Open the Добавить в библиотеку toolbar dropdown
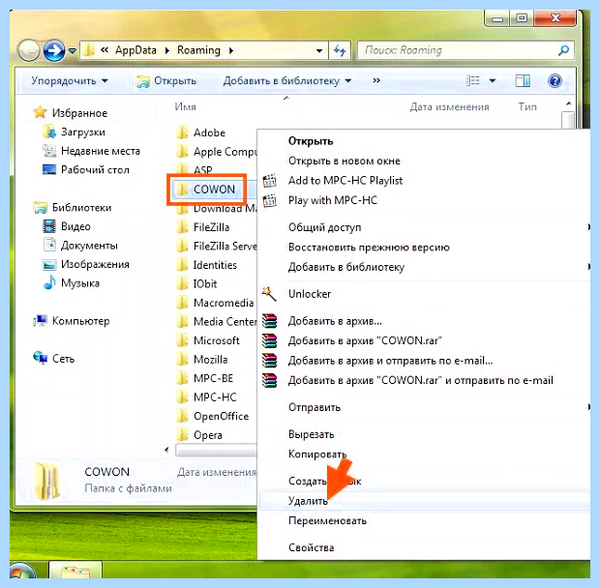 [287, 81]
